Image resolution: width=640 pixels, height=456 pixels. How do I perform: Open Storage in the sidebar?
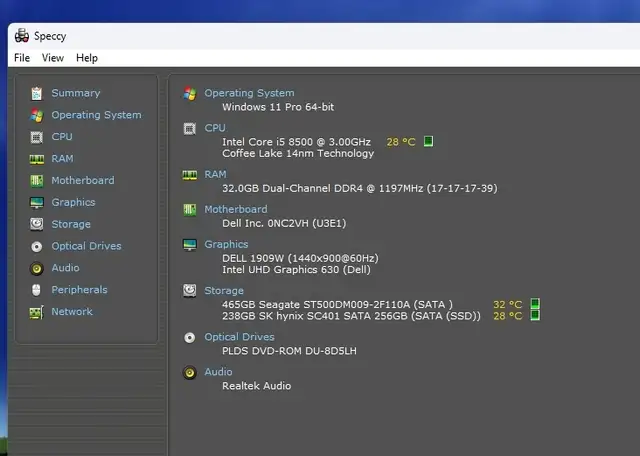71,224
